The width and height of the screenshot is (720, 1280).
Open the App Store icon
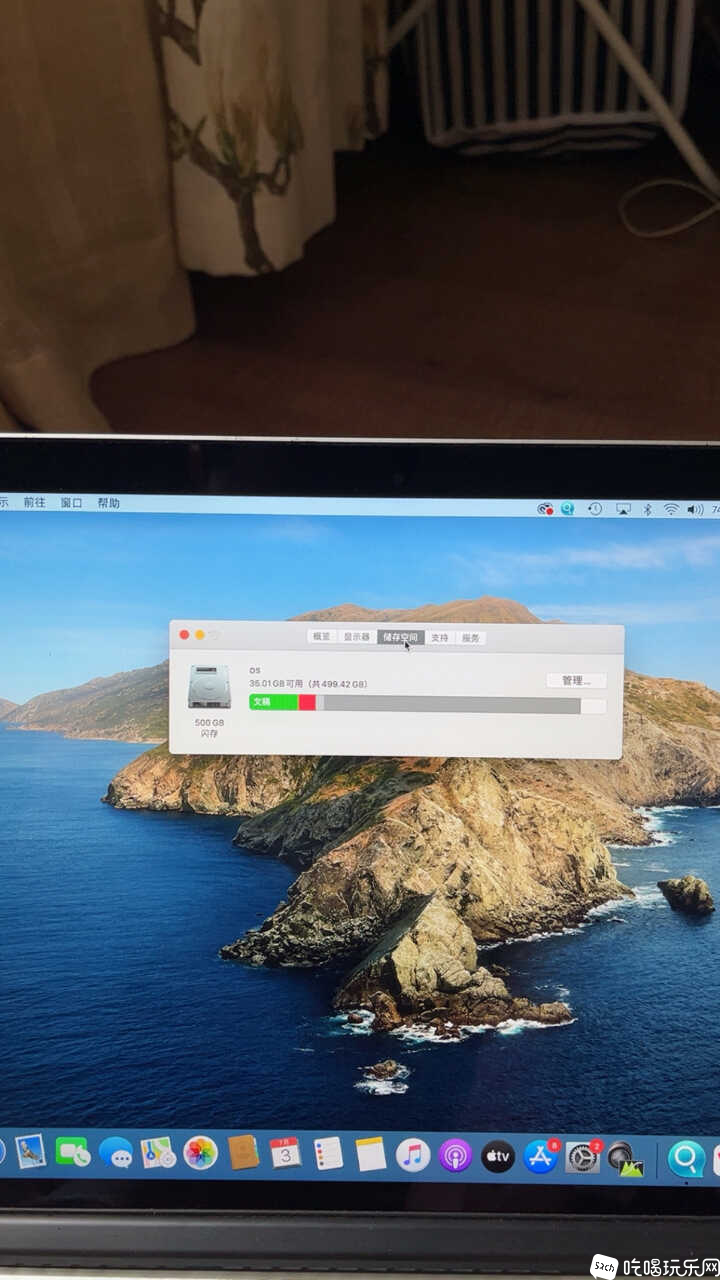pyautogui.click(x=541, y=1157)
